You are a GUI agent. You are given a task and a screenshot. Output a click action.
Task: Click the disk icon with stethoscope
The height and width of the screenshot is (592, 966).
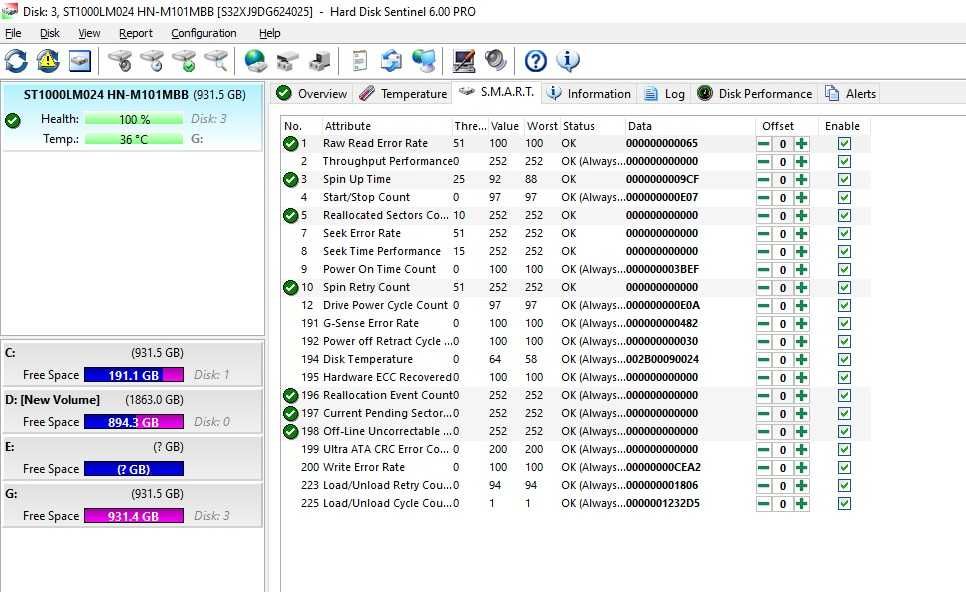120,61
